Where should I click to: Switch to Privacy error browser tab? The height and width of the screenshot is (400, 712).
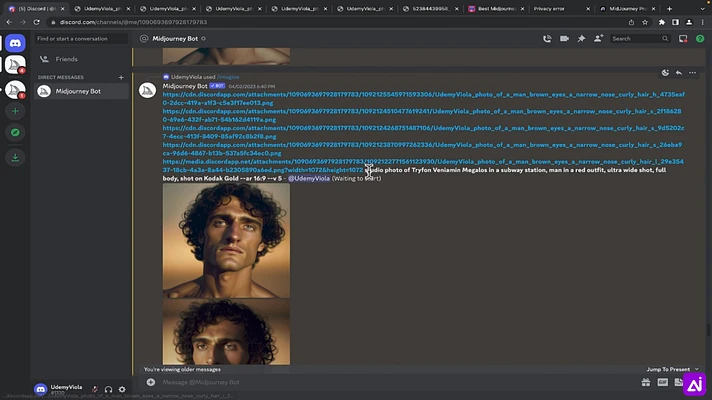[x=562, y=9]
